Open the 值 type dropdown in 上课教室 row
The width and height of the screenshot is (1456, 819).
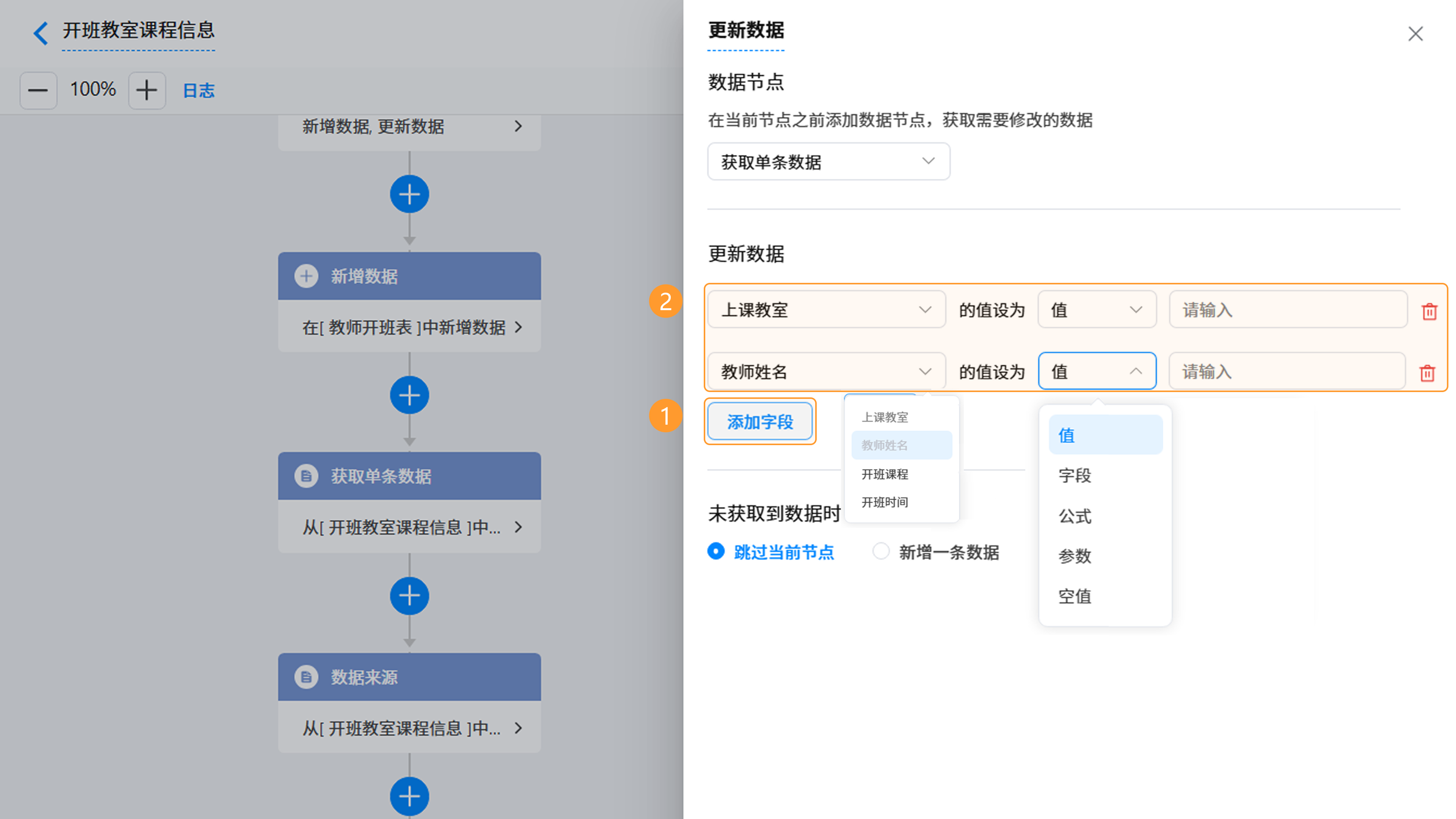1097,309
